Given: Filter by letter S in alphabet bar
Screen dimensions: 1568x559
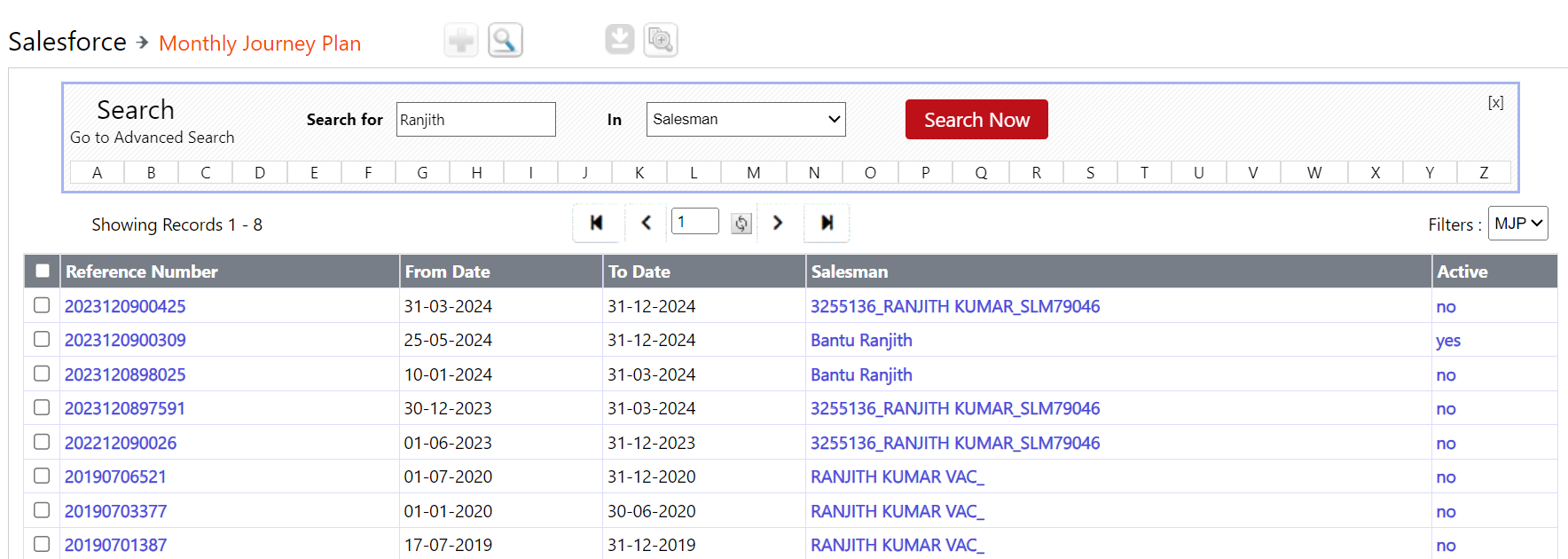Looking at the screenshot, I should click(x=1090, y=172).
